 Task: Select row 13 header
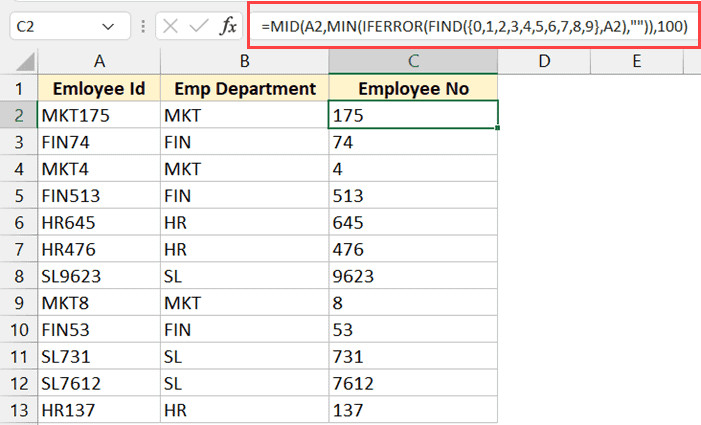pos(18,410)
